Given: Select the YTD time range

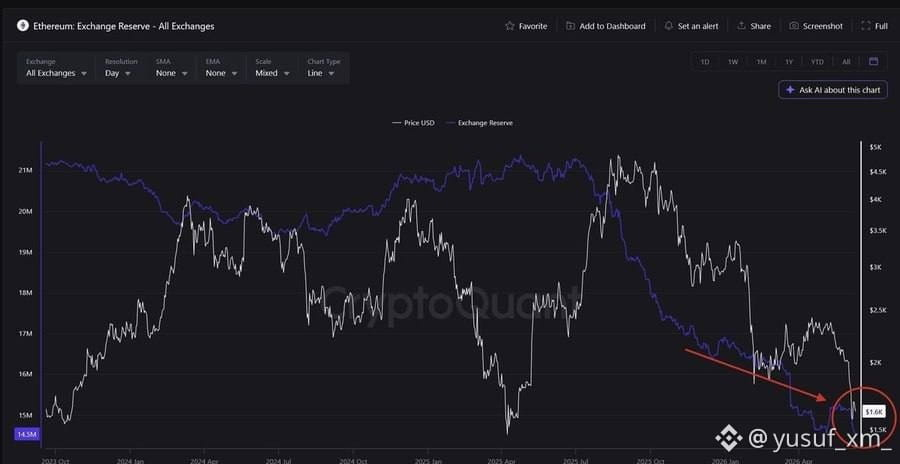Looking at the screenshot, I should click(x=817, y=61).
